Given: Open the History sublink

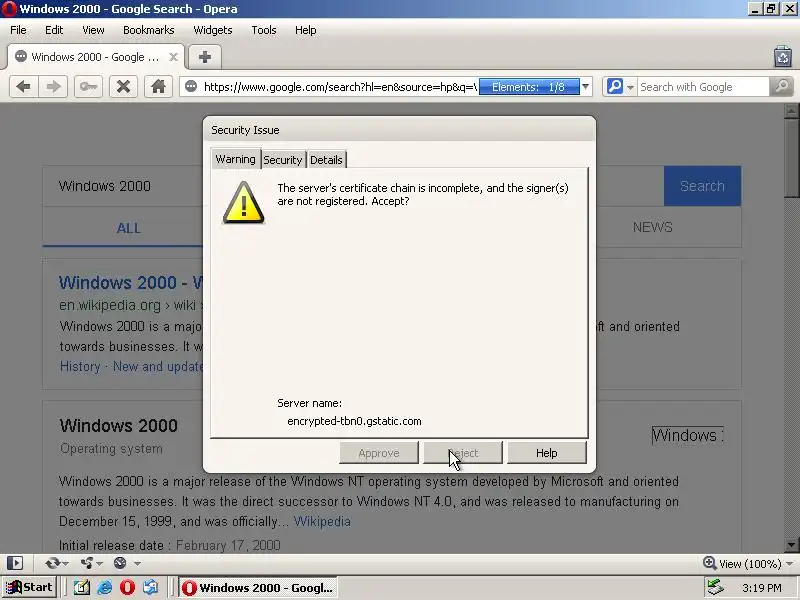Looking at the screenshot, I should coord(80,366).
